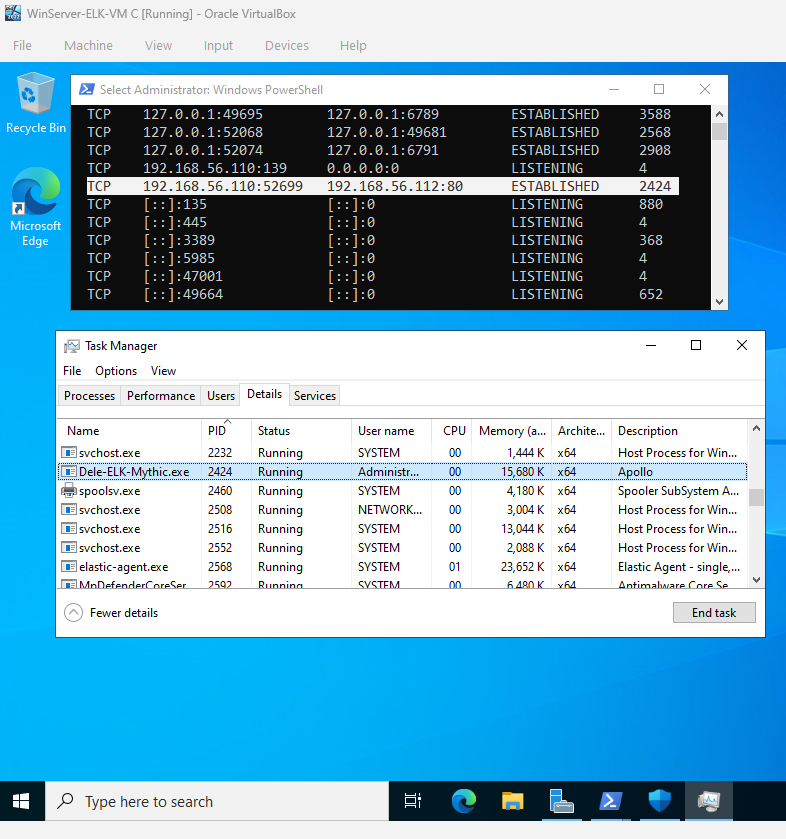786x839 pixels.
Task: Switch to the Performance tab
Action: pyautogui.click(x=161, y=395)
